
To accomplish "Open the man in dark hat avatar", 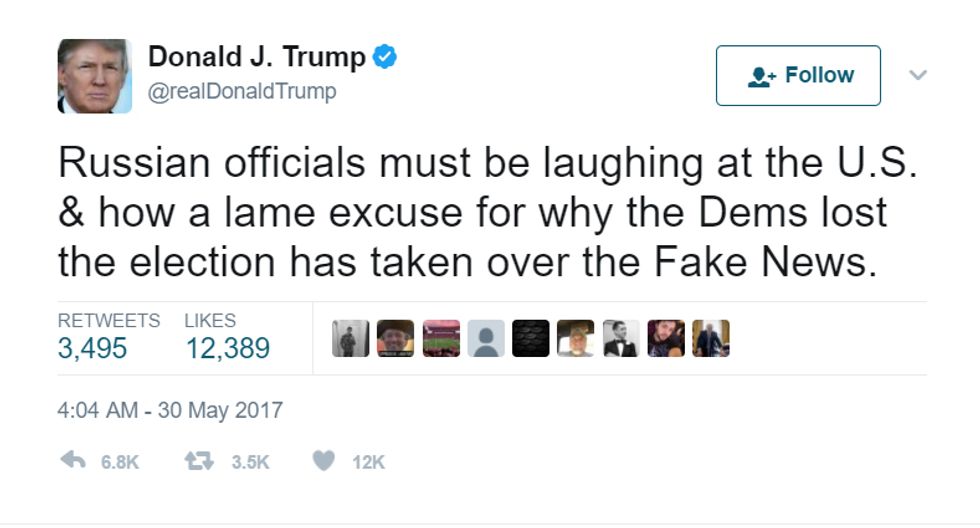I will coord(395,338).
